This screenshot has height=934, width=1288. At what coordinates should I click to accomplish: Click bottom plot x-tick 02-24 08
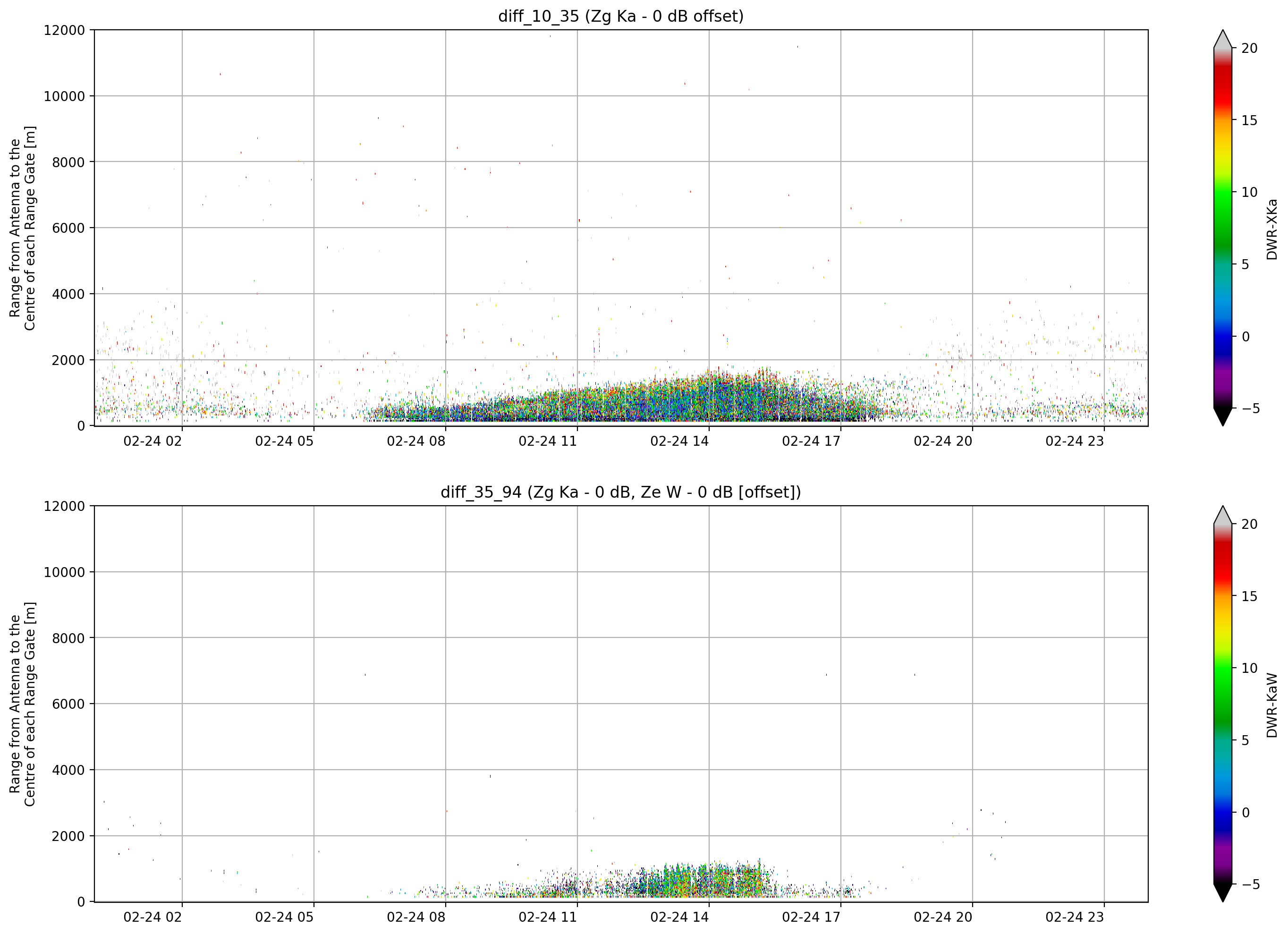point(416,917)
